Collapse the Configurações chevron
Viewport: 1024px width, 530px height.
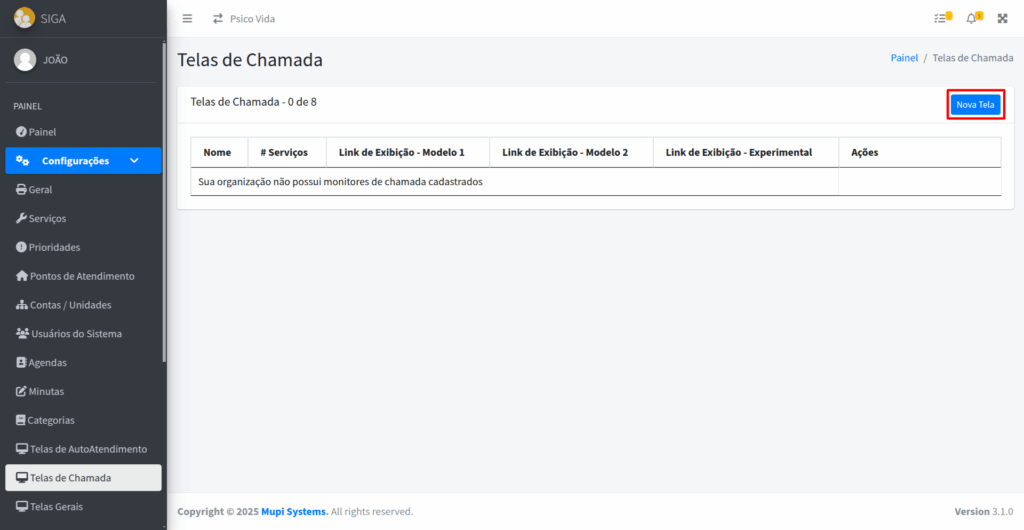coord(134,161)
